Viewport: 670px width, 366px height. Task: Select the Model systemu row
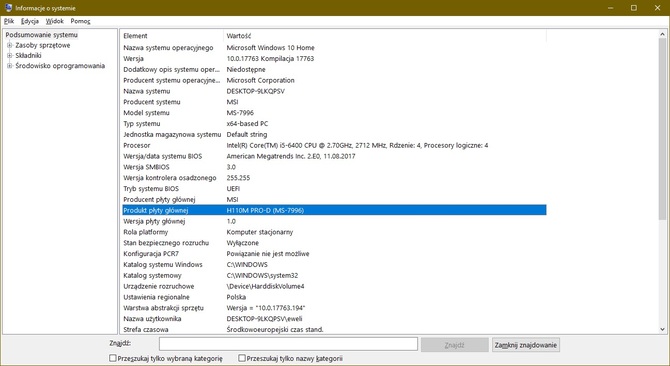click(334, 113)
